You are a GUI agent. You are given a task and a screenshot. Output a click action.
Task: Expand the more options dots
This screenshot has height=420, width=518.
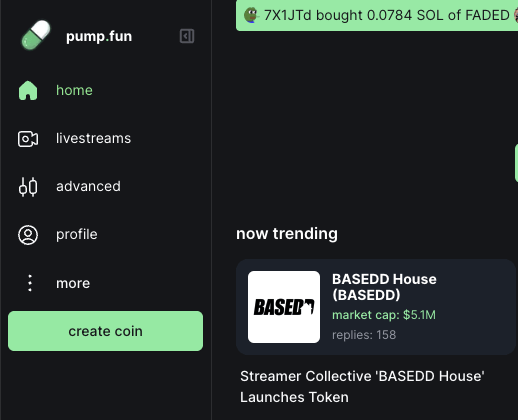pos(30,283)
